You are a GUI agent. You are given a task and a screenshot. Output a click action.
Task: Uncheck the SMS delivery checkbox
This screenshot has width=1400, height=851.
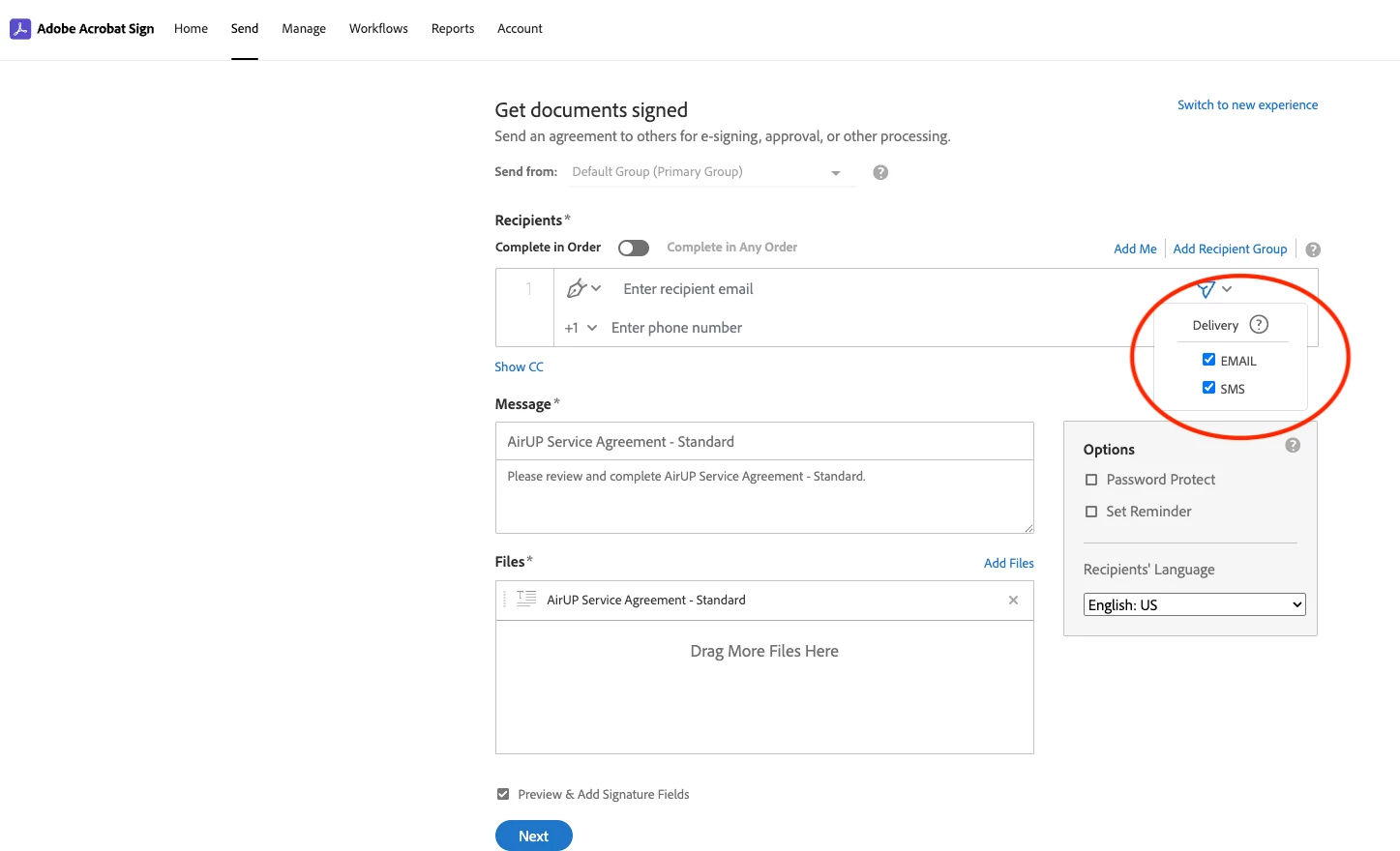point(1208,388)
